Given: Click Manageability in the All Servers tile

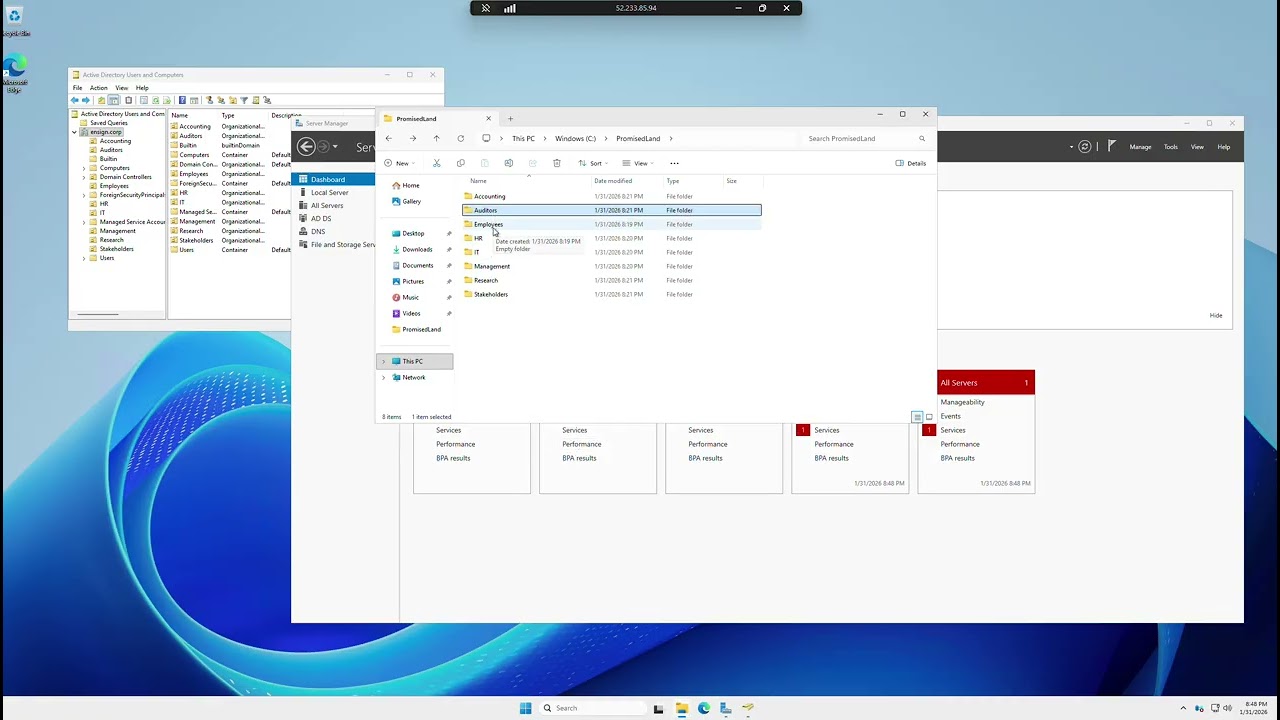Looking at the screenshot, I should pyautogui.click(x=962, y=402).
